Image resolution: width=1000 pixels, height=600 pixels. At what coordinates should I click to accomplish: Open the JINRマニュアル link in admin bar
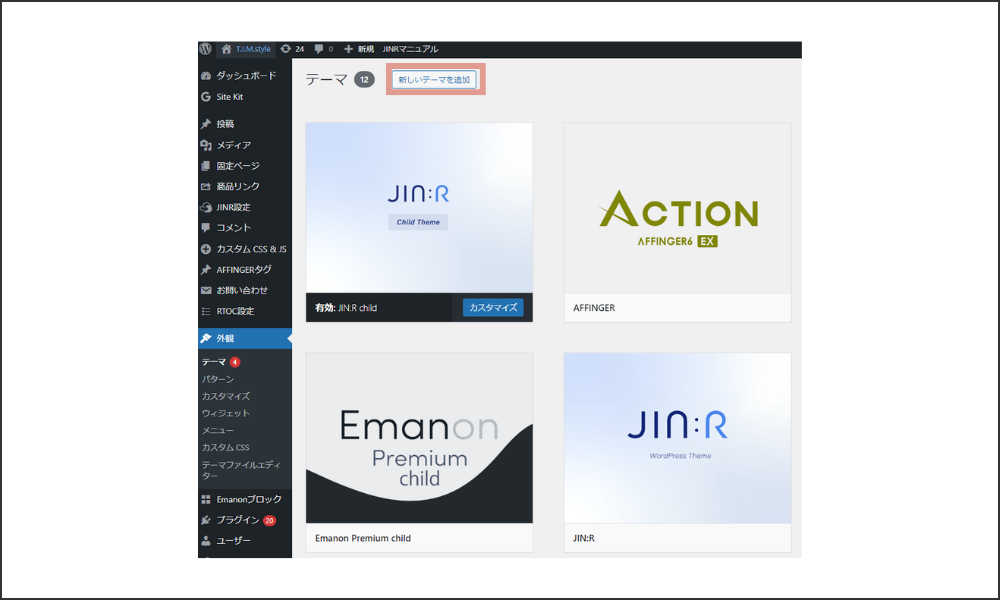click(x=410, y=49)
